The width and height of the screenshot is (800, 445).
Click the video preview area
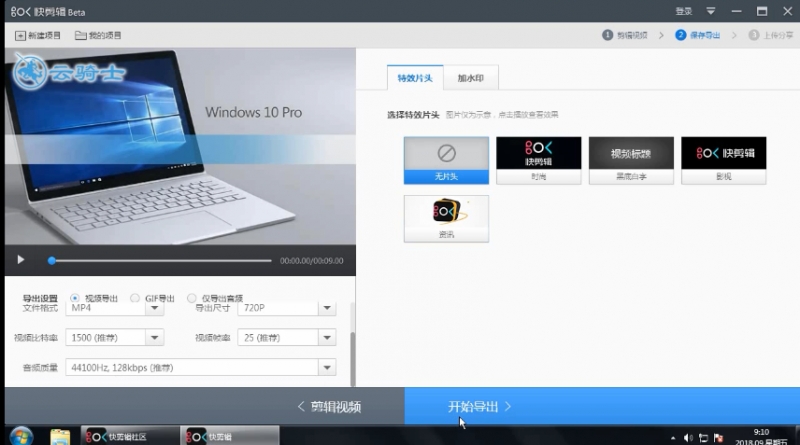point(180,146)
